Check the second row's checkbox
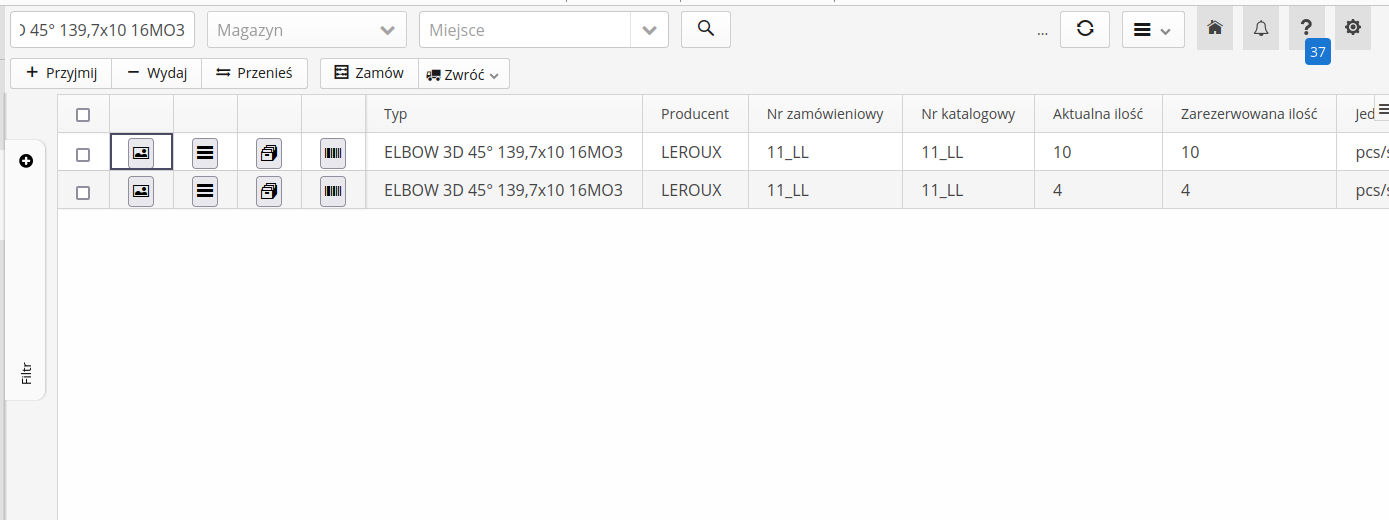Screen dimensions: 1389x520 coord(83,192)
